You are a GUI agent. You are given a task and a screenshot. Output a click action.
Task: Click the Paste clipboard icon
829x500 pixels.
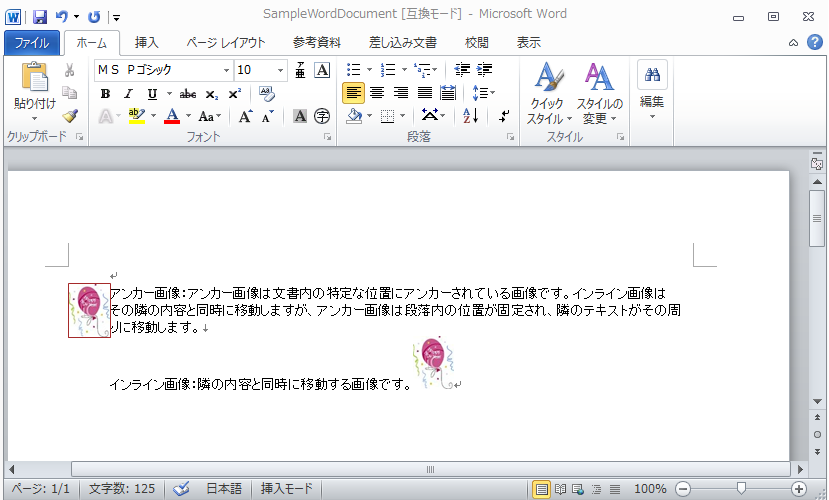[x=35, y=80]
